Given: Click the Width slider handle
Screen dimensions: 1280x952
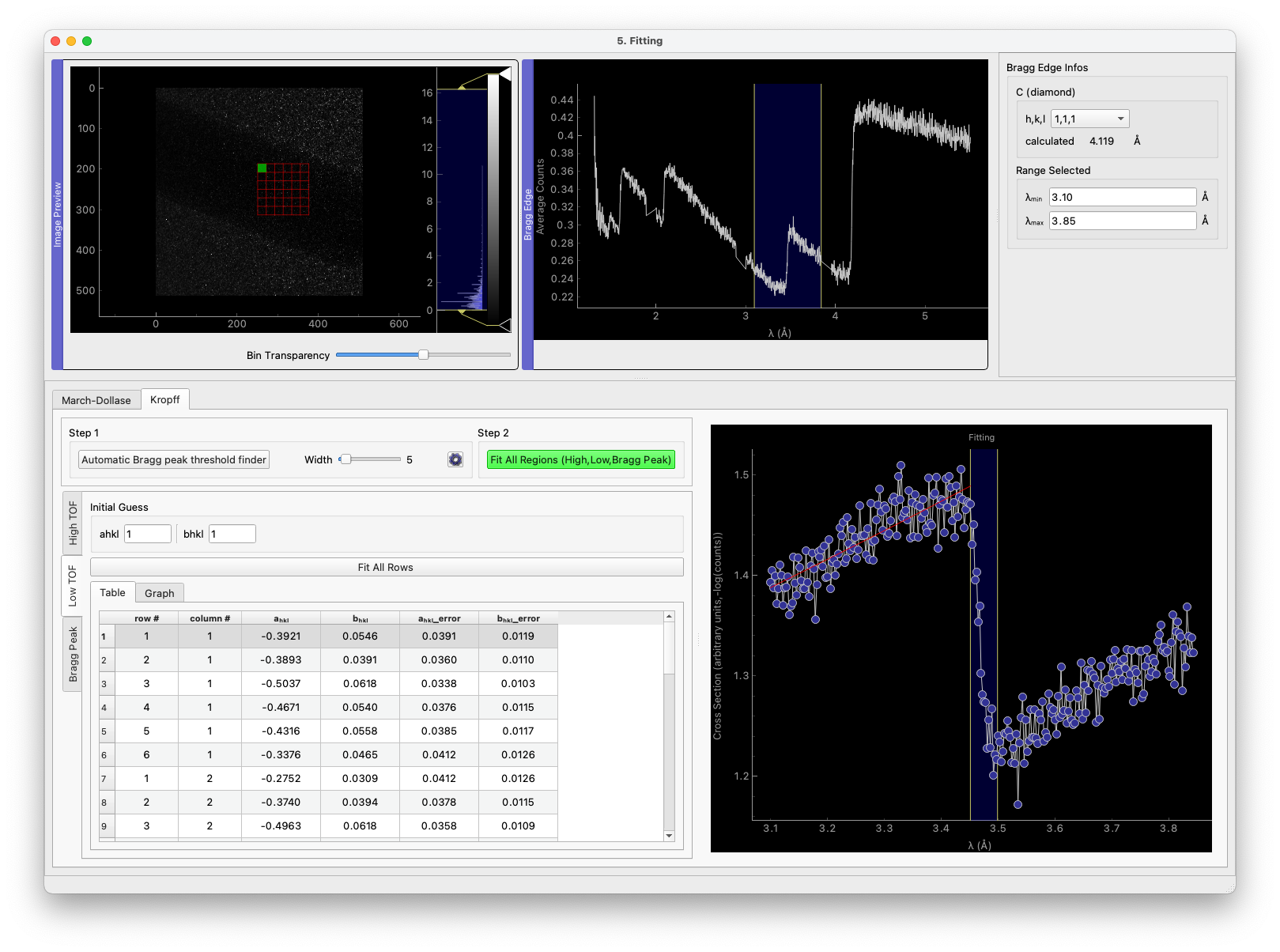Looking at the screenshot, I should click(x=345, y=459).
